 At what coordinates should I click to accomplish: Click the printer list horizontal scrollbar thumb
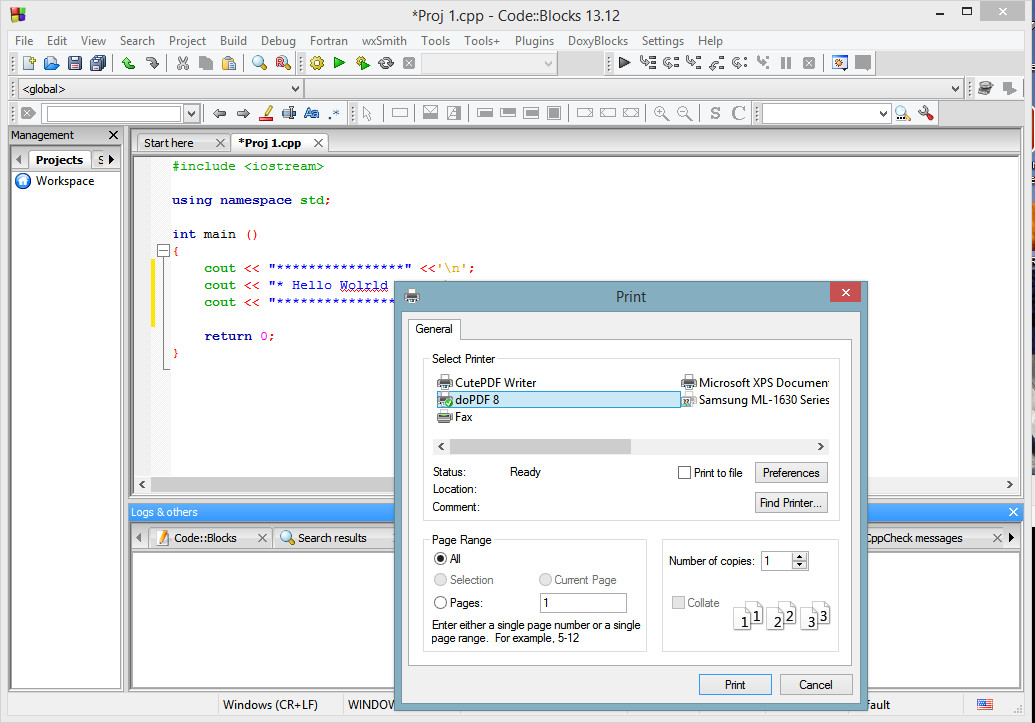pos(540,447)
